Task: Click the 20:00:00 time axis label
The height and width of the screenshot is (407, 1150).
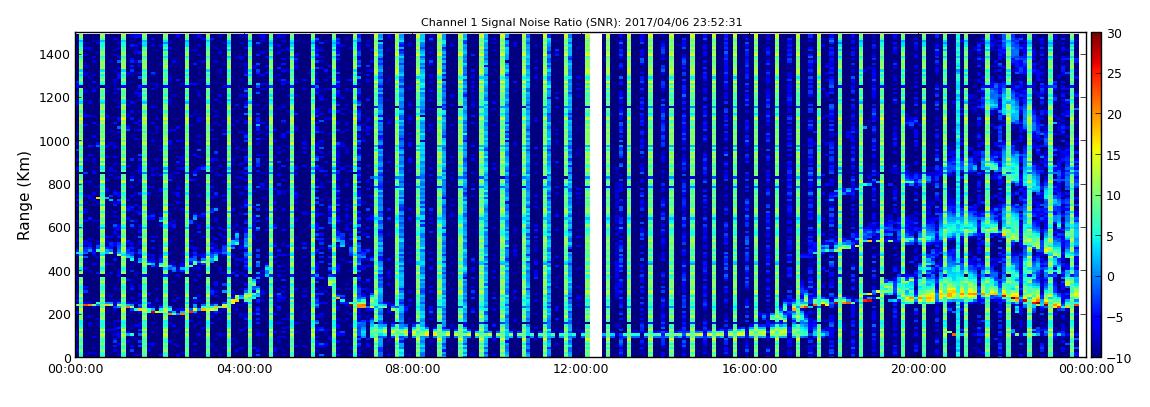Action: tap(917, 370)
